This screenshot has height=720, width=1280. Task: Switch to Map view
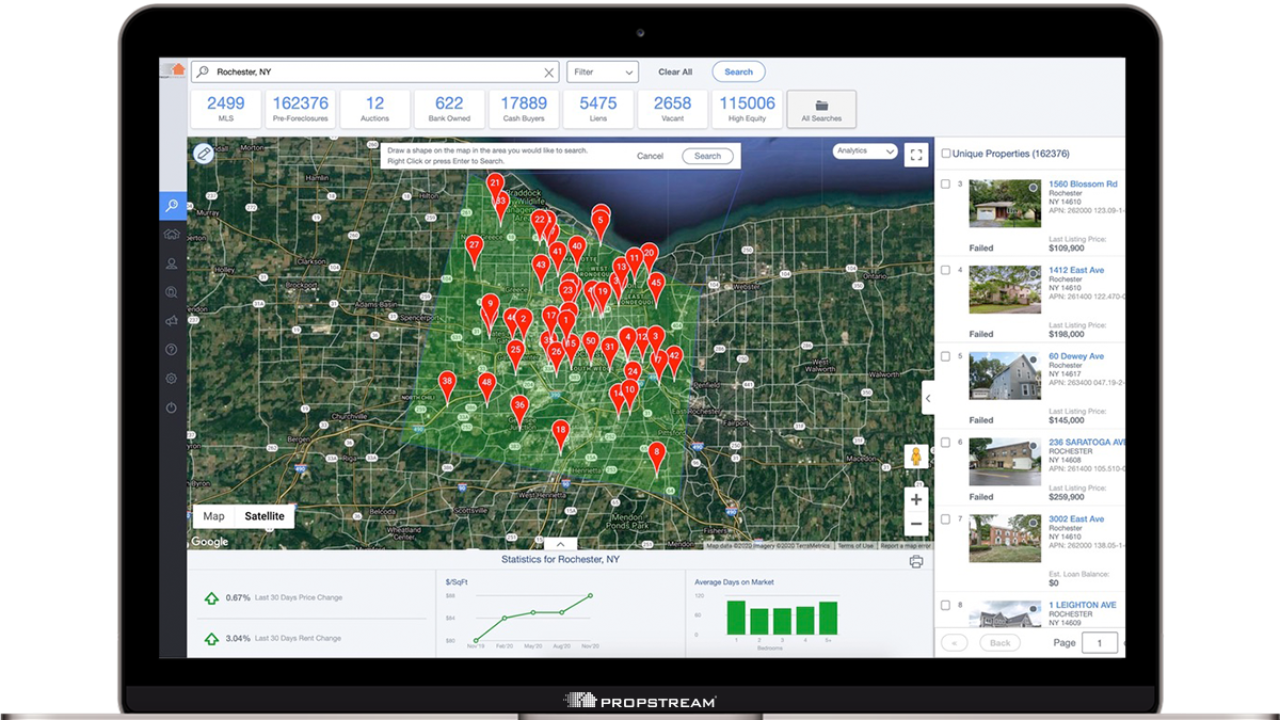click(214, 516)
